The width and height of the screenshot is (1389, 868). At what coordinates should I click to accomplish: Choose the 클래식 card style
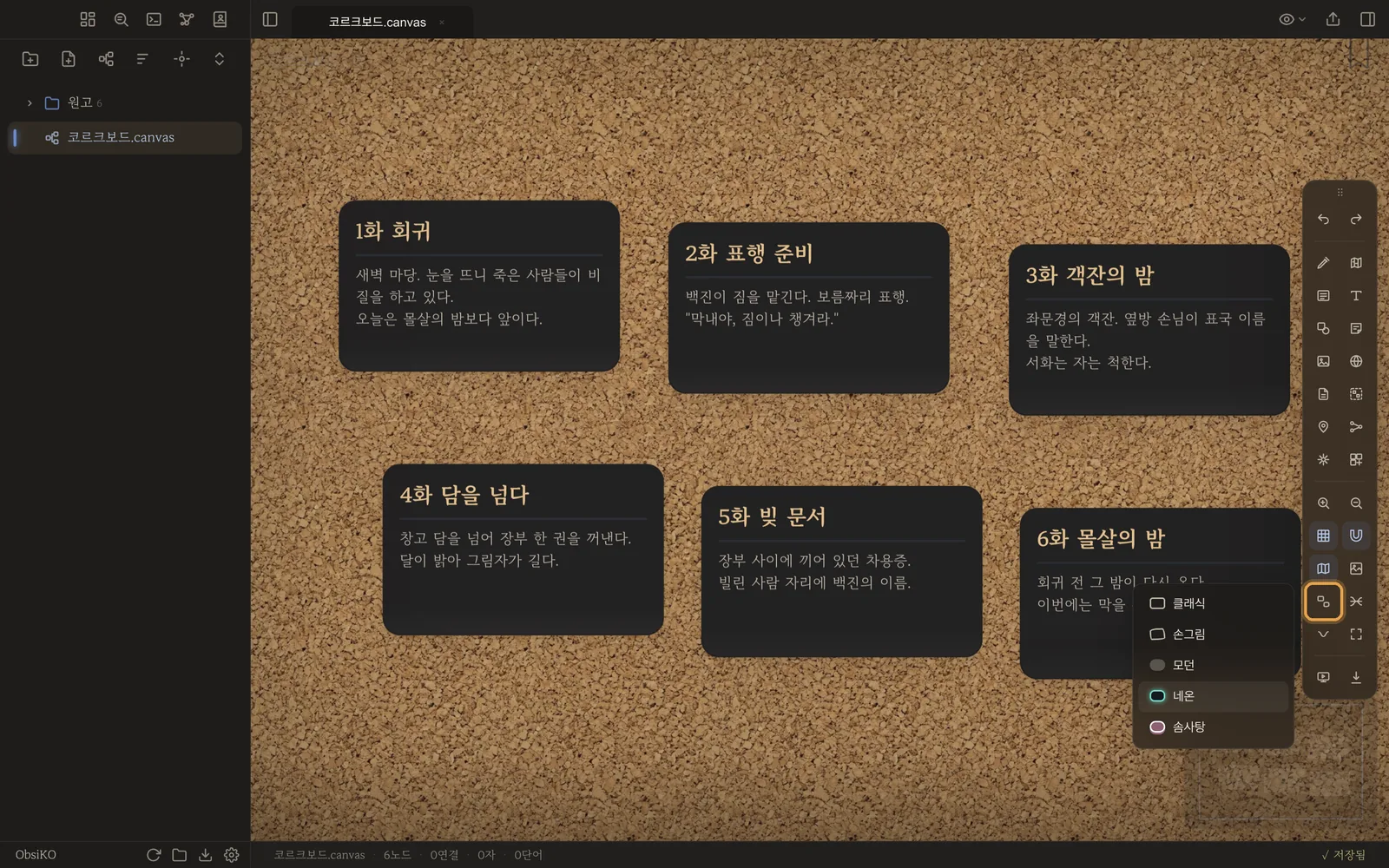tap(1214, 603)
